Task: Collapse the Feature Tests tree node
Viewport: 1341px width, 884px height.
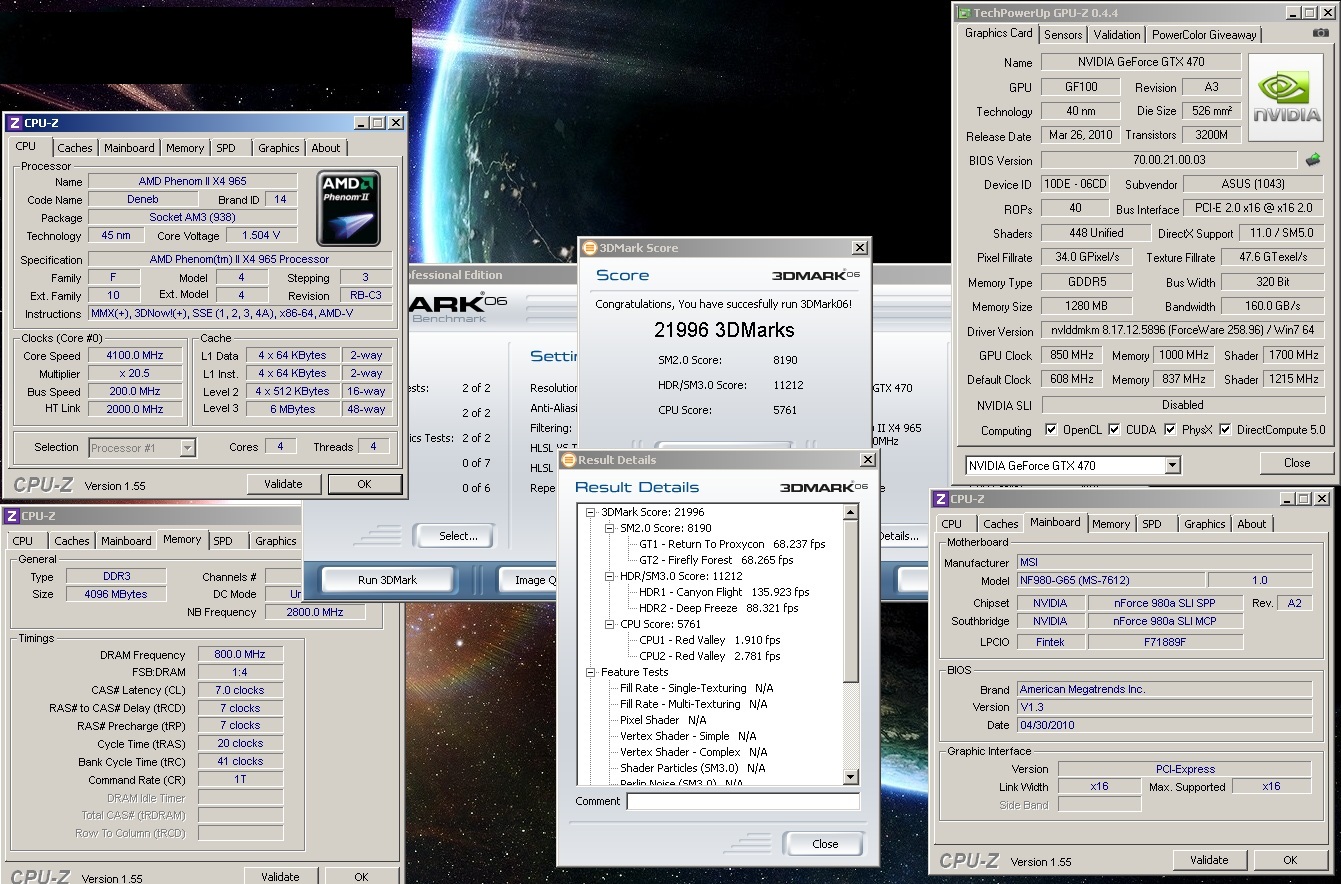Action: (x=590, y=672)
